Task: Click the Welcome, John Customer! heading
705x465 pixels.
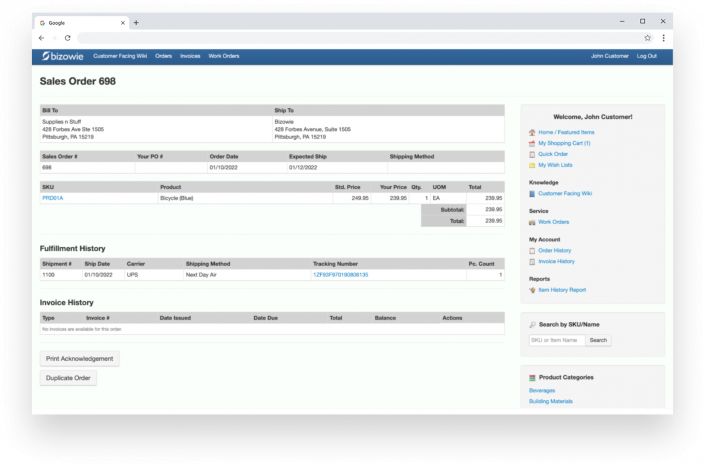Action: 593,117
